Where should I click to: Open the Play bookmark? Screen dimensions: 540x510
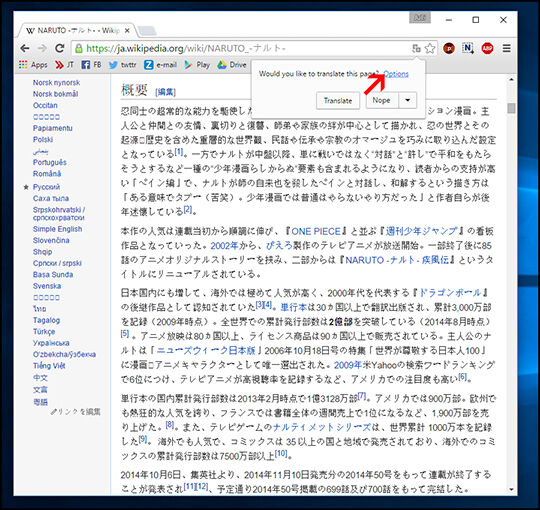tap(197, 65)
